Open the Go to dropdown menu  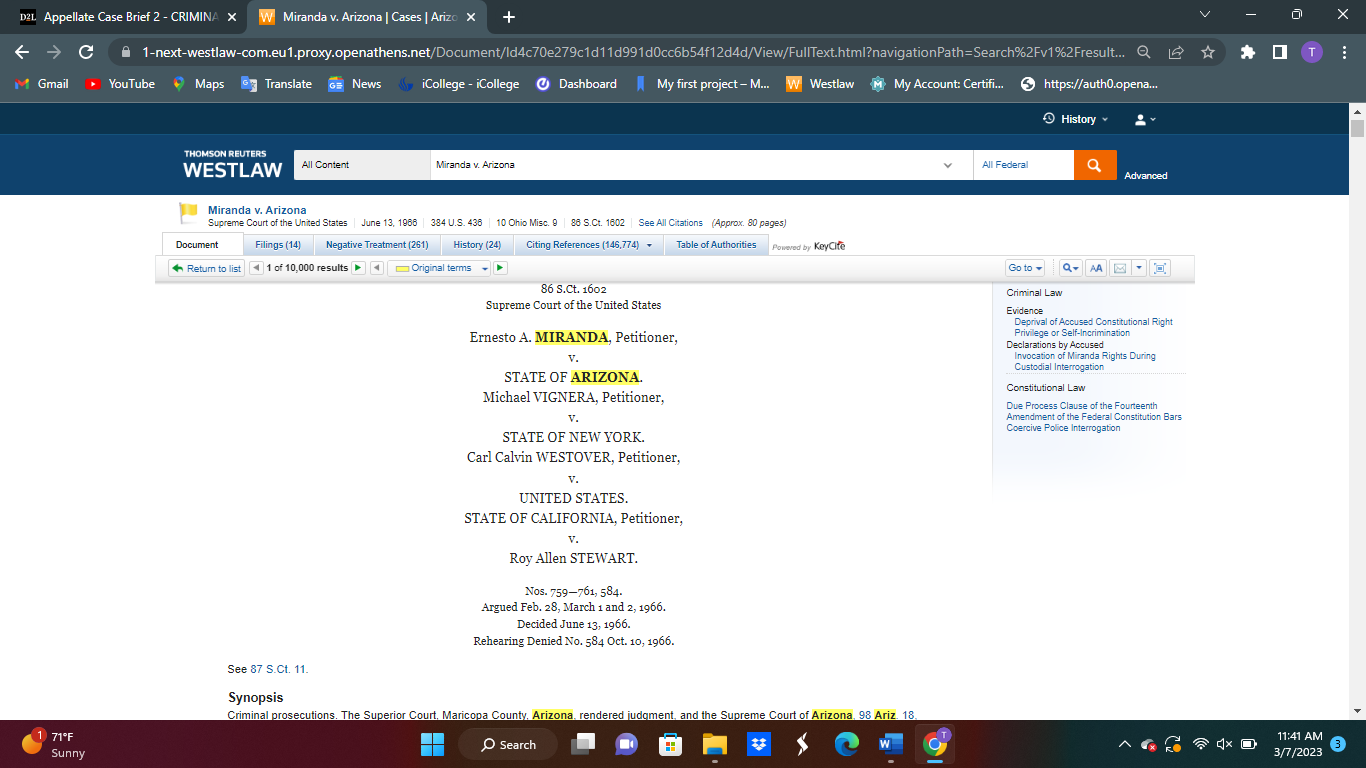coord(1023,268)
